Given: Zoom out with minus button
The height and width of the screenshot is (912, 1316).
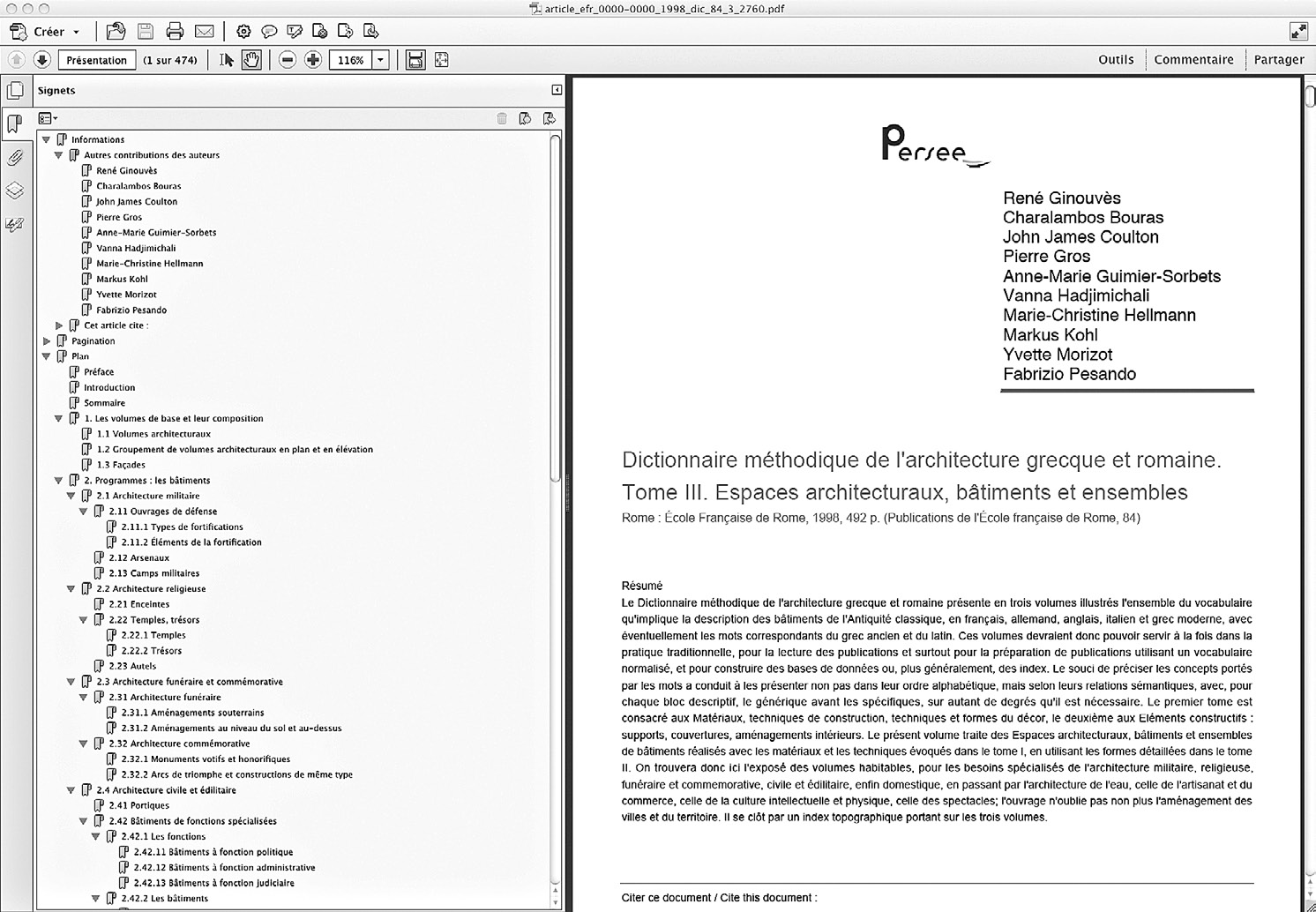Looking at the screenshot, I should pyautogui.click(x=288, y=60).
